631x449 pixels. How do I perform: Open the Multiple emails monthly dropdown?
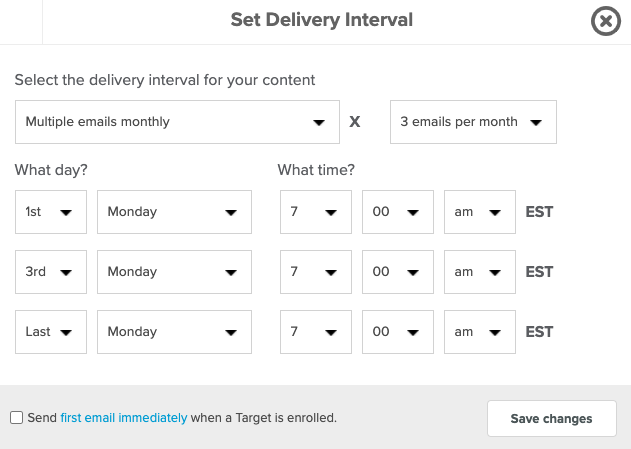[x=177, y=122]
